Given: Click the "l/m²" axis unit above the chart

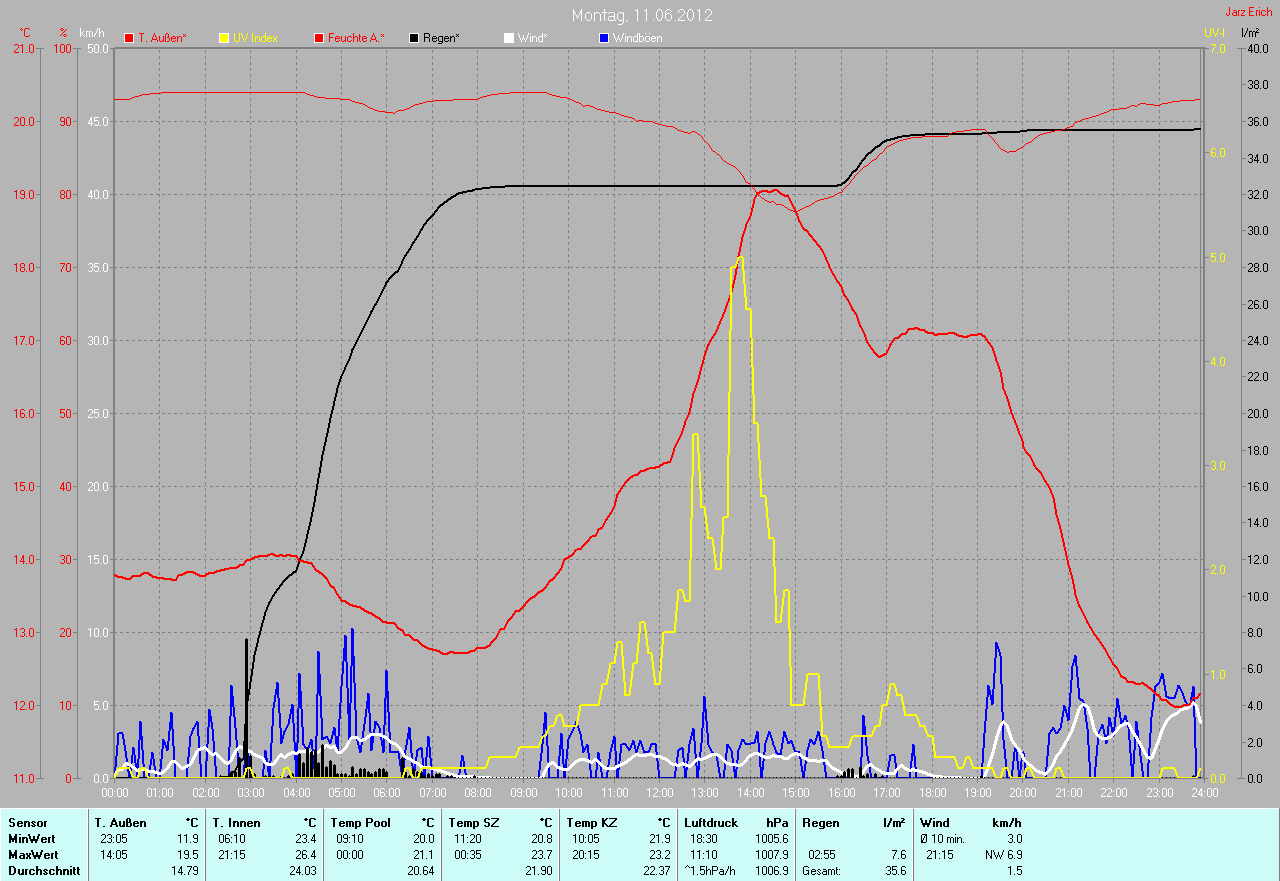Looking at the screenshot, I should coord(1250,33).
